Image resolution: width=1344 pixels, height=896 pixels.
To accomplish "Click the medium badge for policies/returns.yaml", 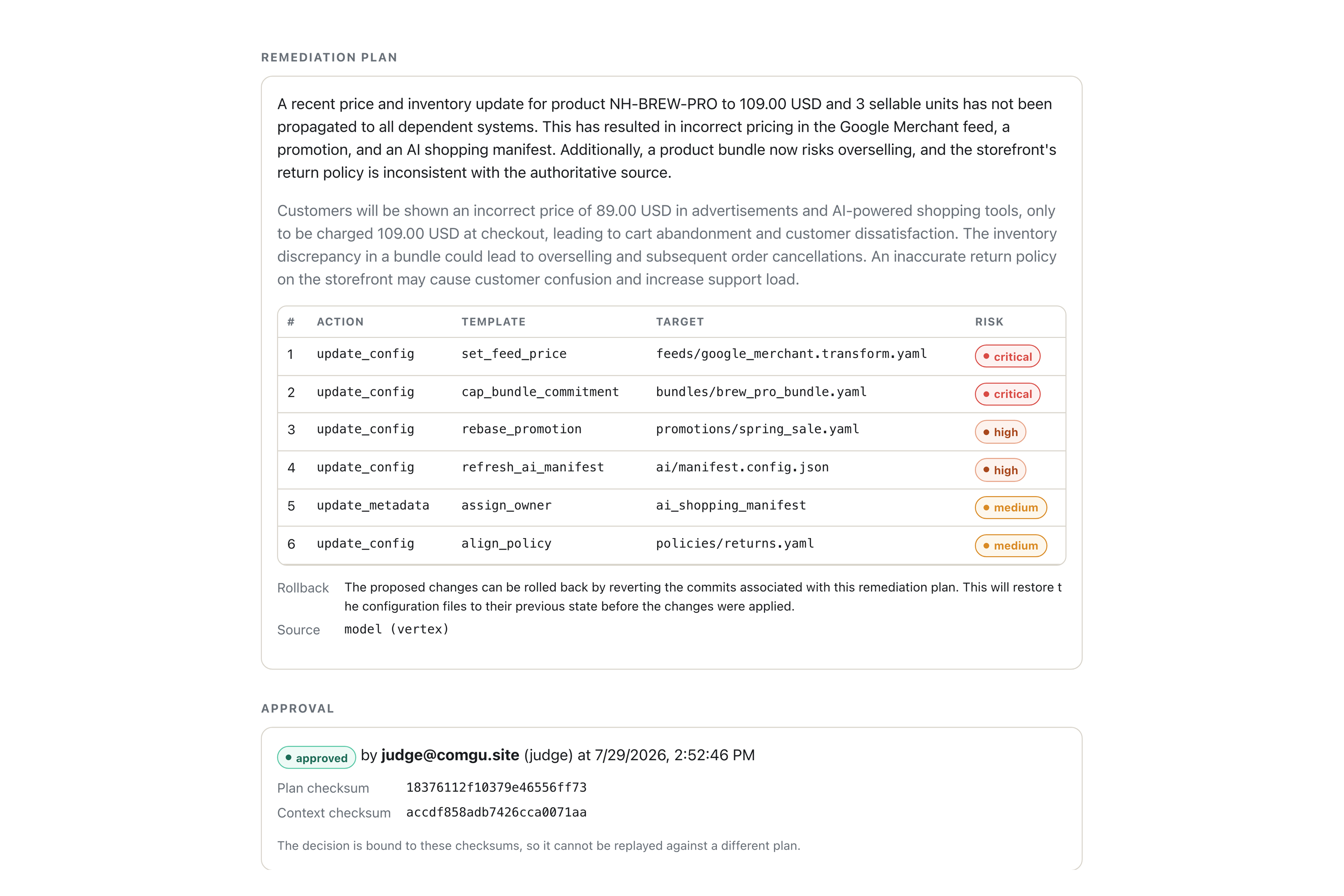I will click(x=1011, y=546).
